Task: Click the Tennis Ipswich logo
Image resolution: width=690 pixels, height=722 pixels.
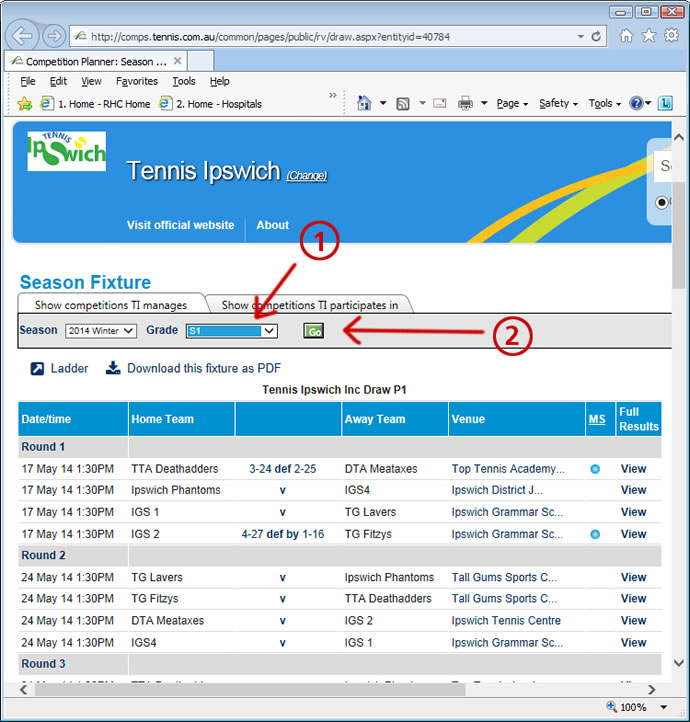Action: tap(67, 151)
